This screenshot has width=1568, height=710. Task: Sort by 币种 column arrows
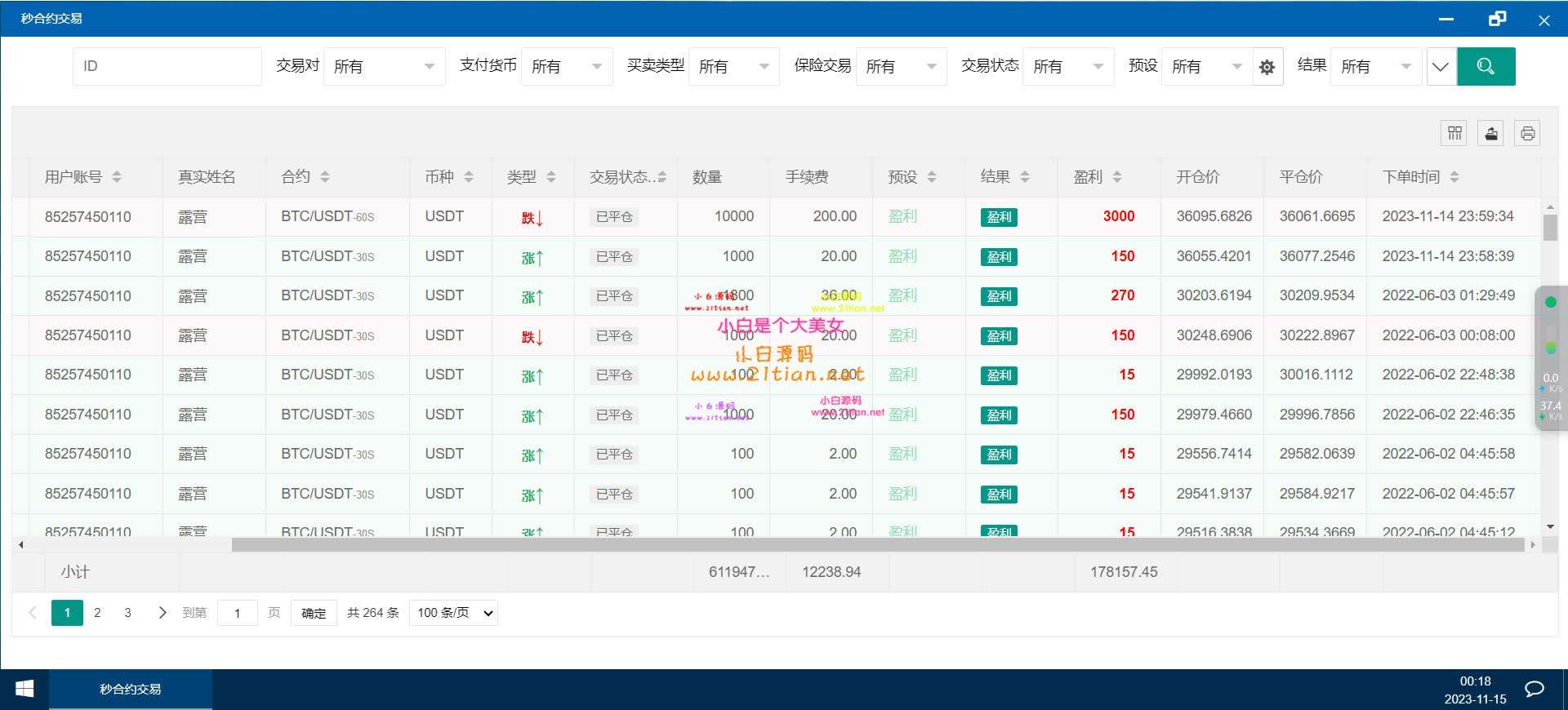click(x=469, y=177)
